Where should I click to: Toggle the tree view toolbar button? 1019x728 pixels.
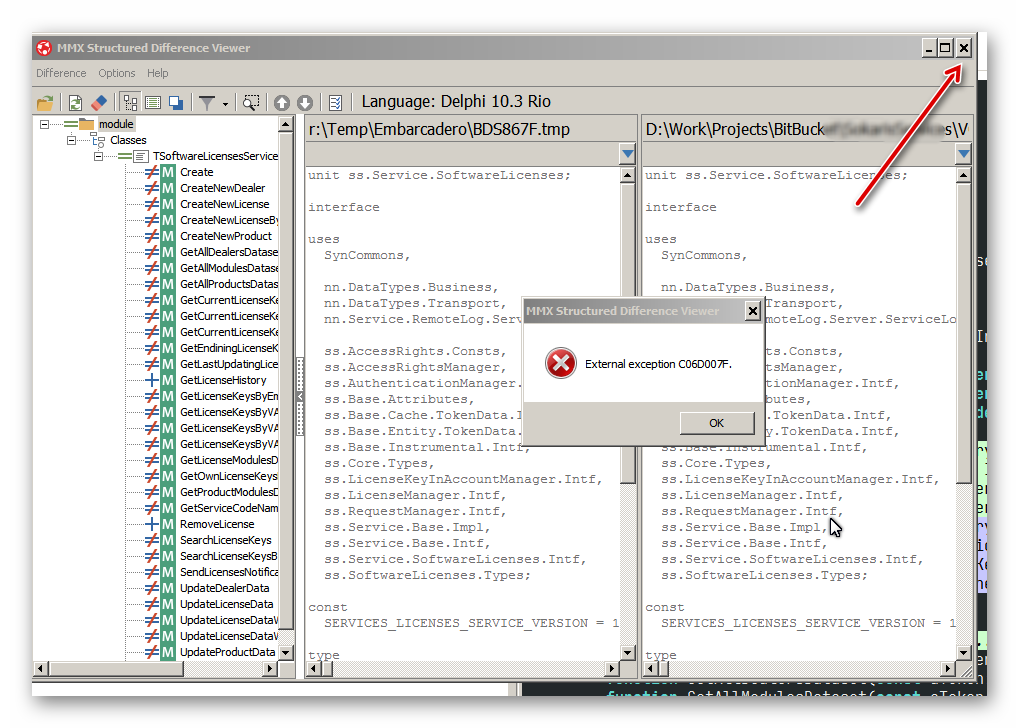click(x=131, y=103)
